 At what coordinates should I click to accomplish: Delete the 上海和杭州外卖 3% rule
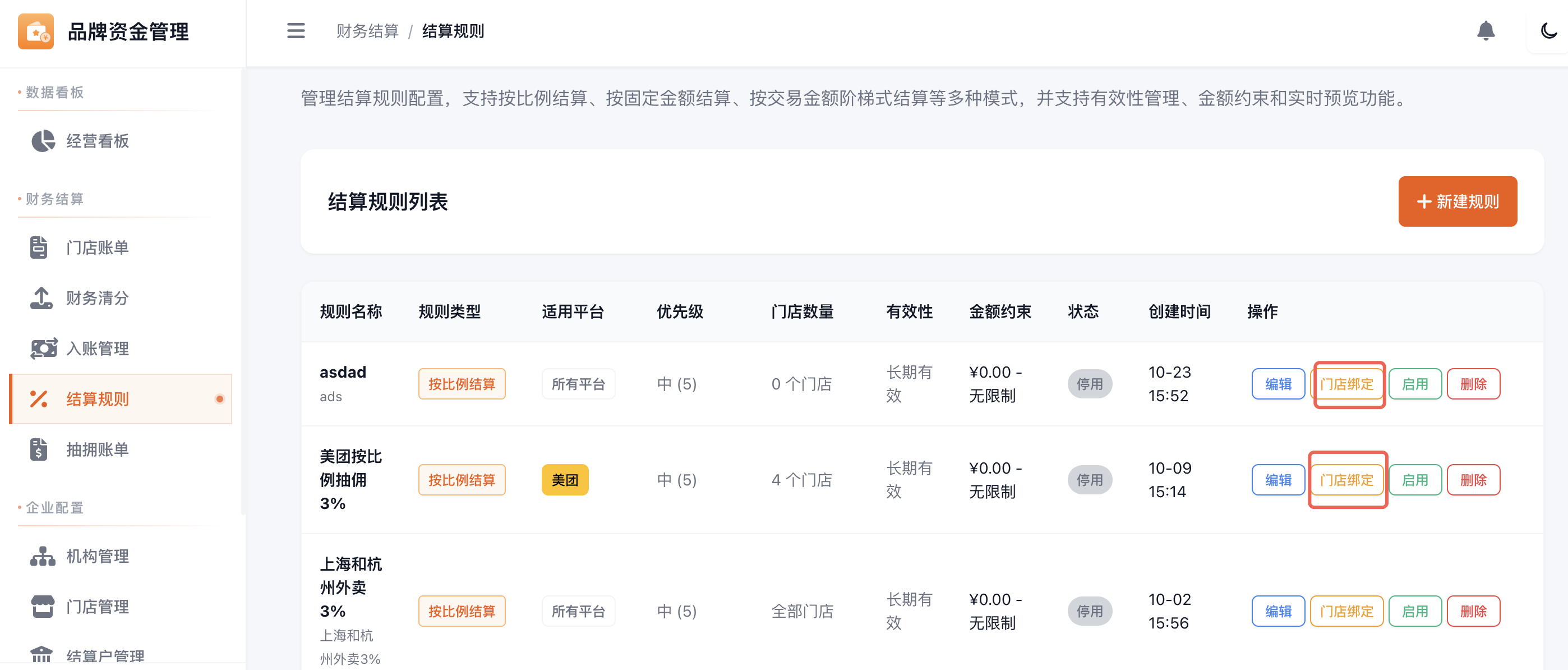(1473, 612)
